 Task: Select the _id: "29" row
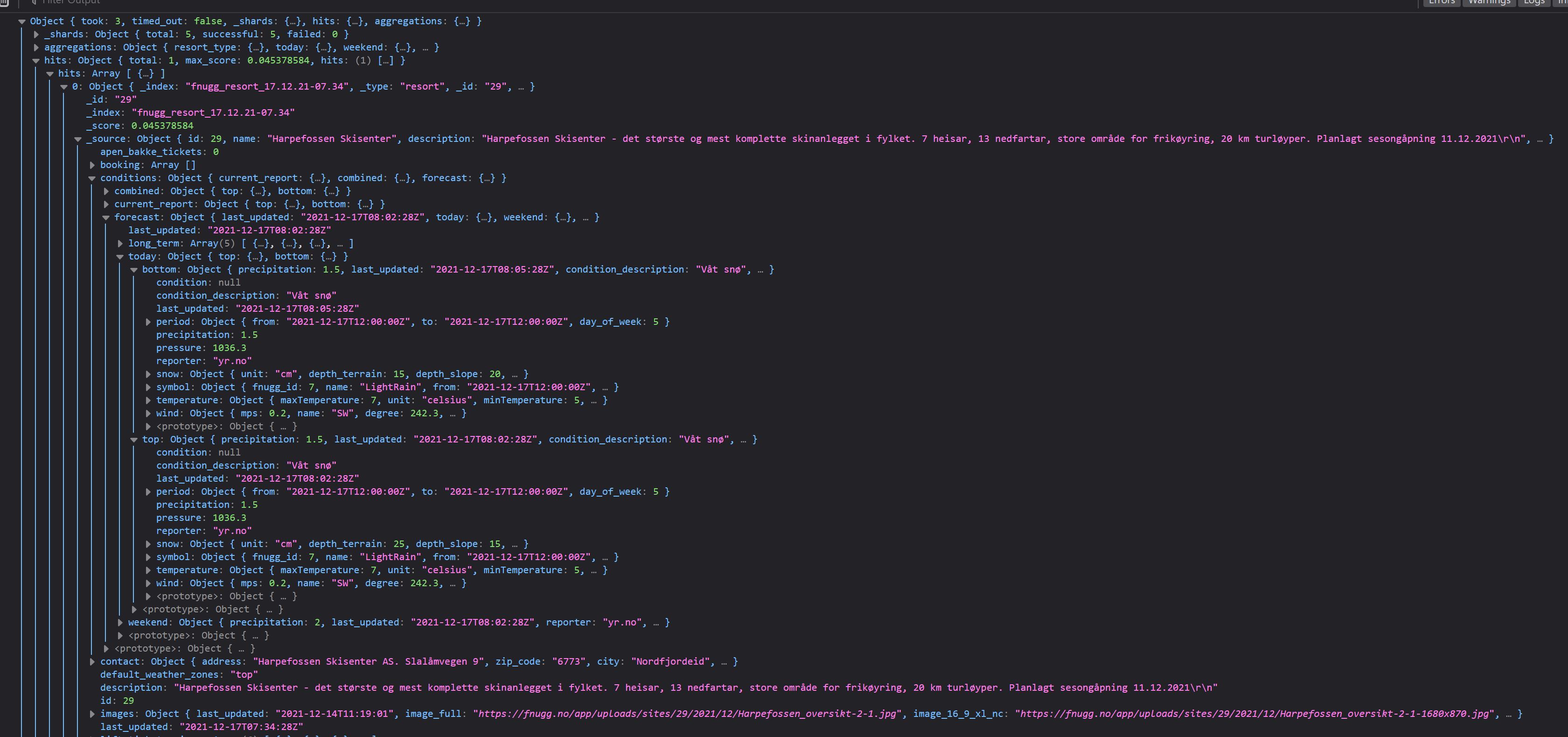point(112,100)
